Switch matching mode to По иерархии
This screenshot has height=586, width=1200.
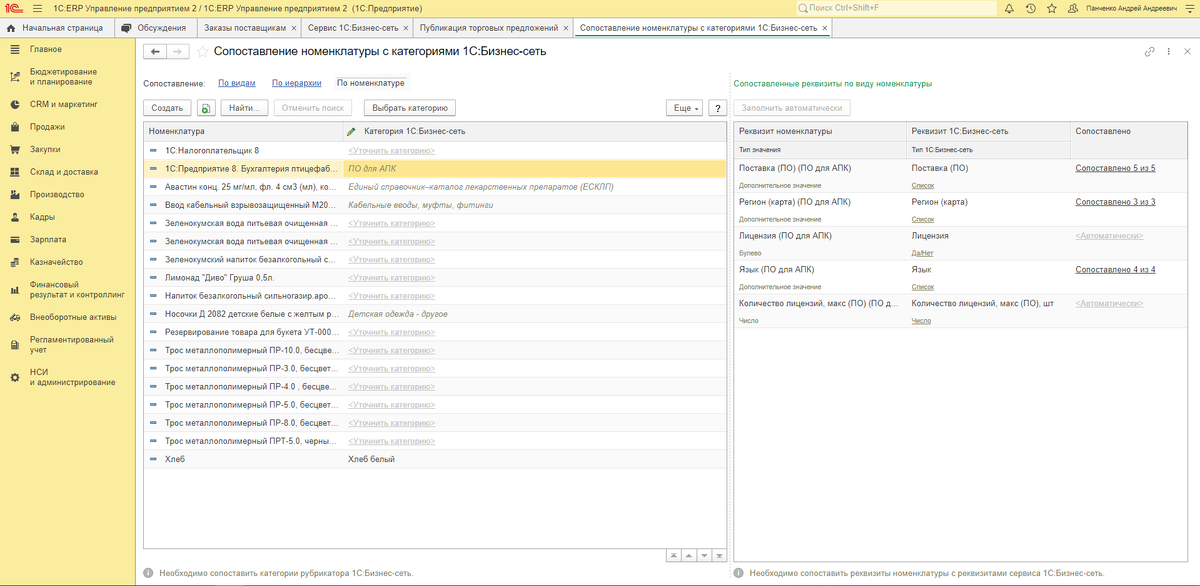coord(295,83)
